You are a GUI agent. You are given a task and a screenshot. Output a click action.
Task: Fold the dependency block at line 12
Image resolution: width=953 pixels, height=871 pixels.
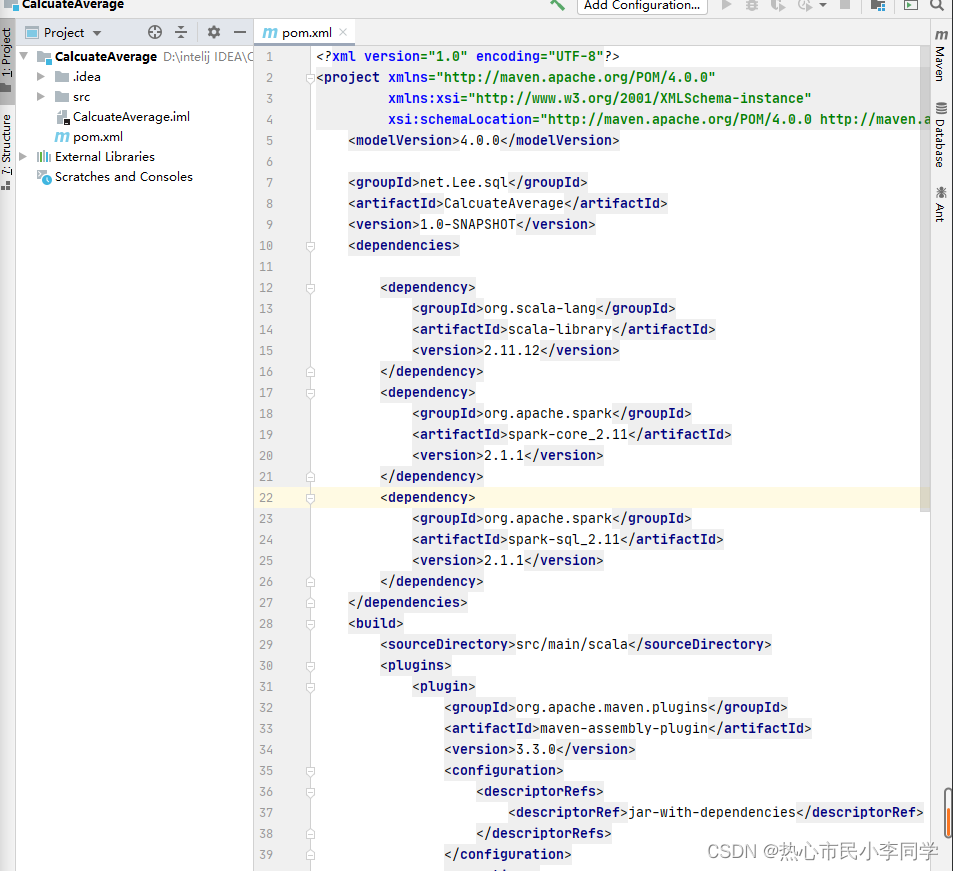[x=311, y=288]
